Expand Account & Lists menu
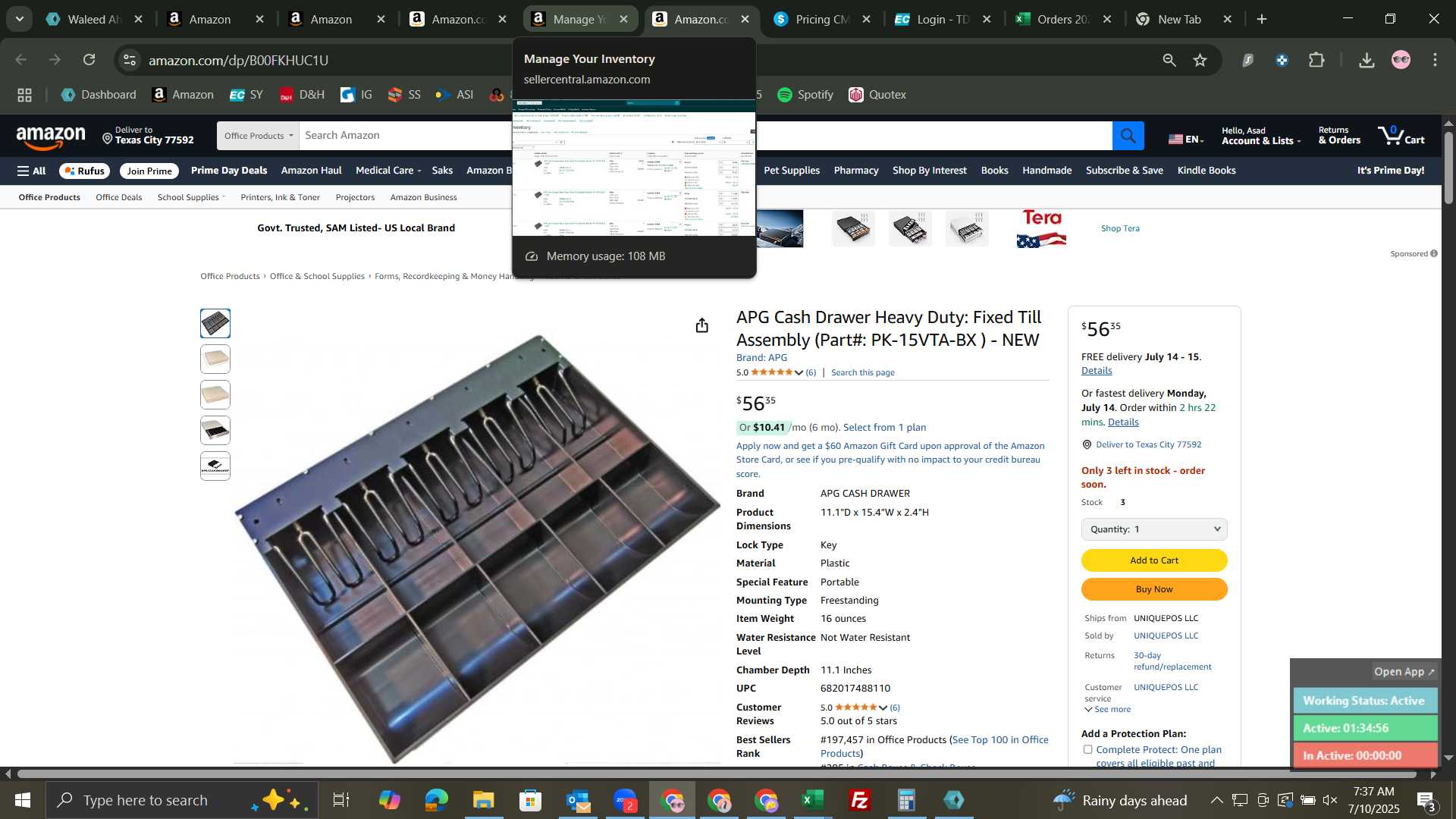This screenshot has width=1456, height=819. pos(1260,136)
